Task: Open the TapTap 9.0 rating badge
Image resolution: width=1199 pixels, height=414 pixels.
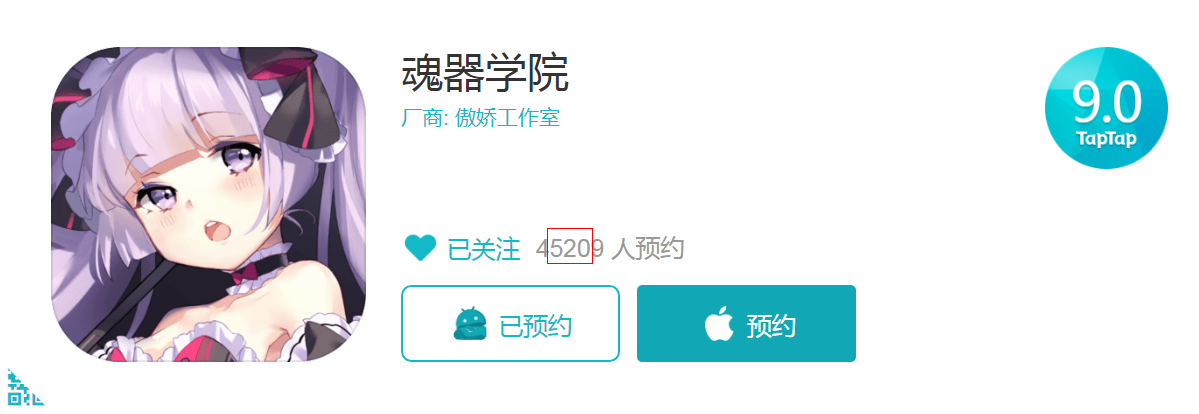Action: [x=1106, y=107]
